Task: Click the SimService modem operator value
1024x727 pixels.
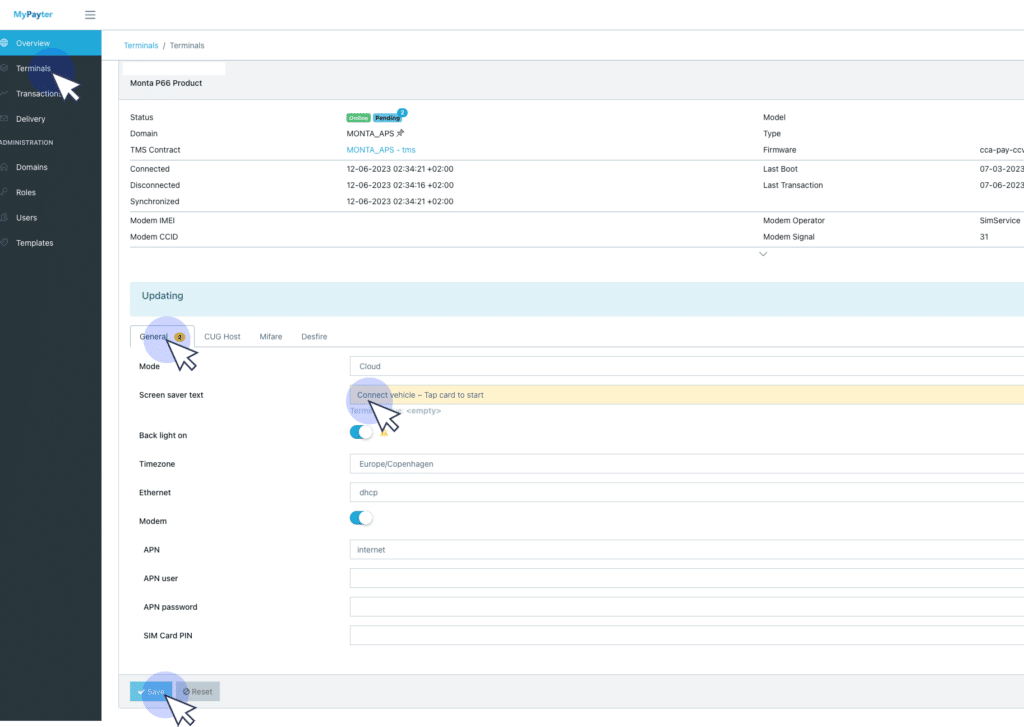Action: coord(999,221)
